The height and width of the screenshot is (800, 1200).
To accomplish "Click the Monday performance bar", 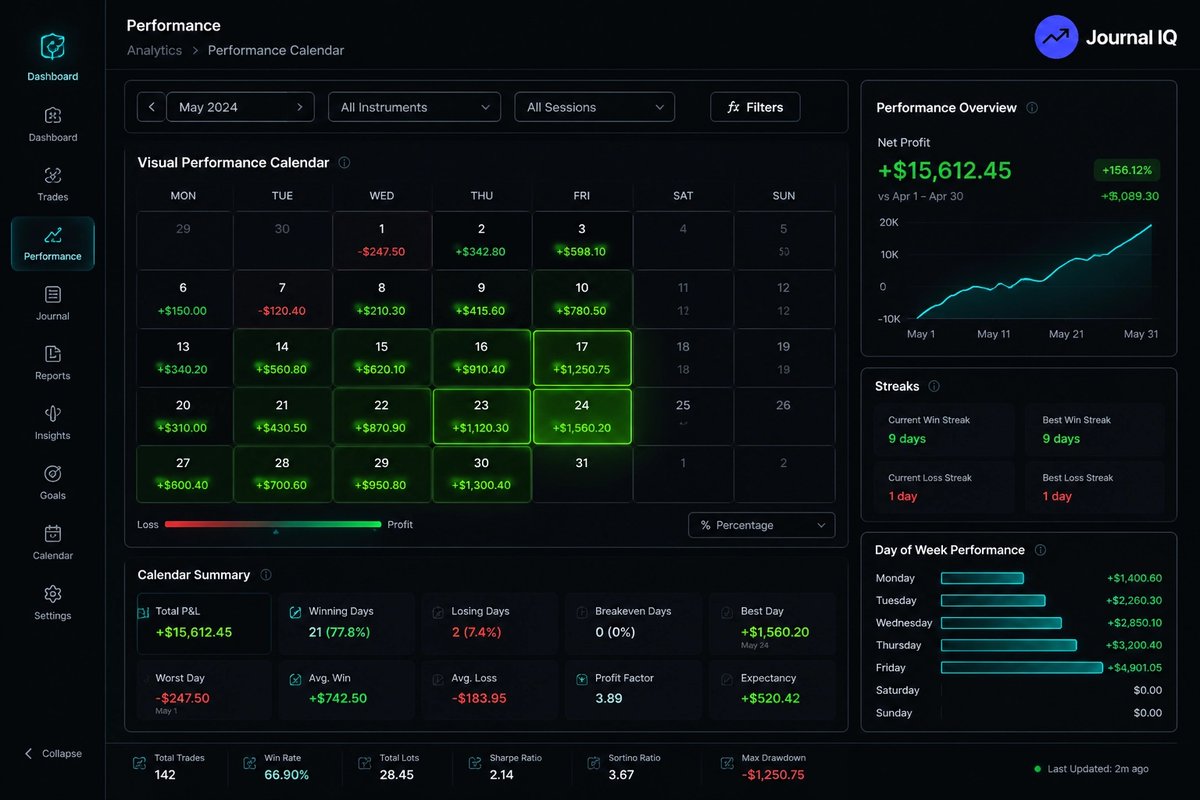I will 982,578.
